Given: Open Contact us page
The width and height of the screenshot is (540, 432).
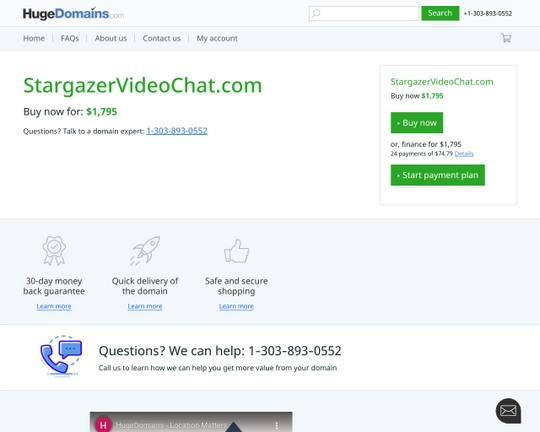Looking at the screenshot, I should tap(162, 38).
